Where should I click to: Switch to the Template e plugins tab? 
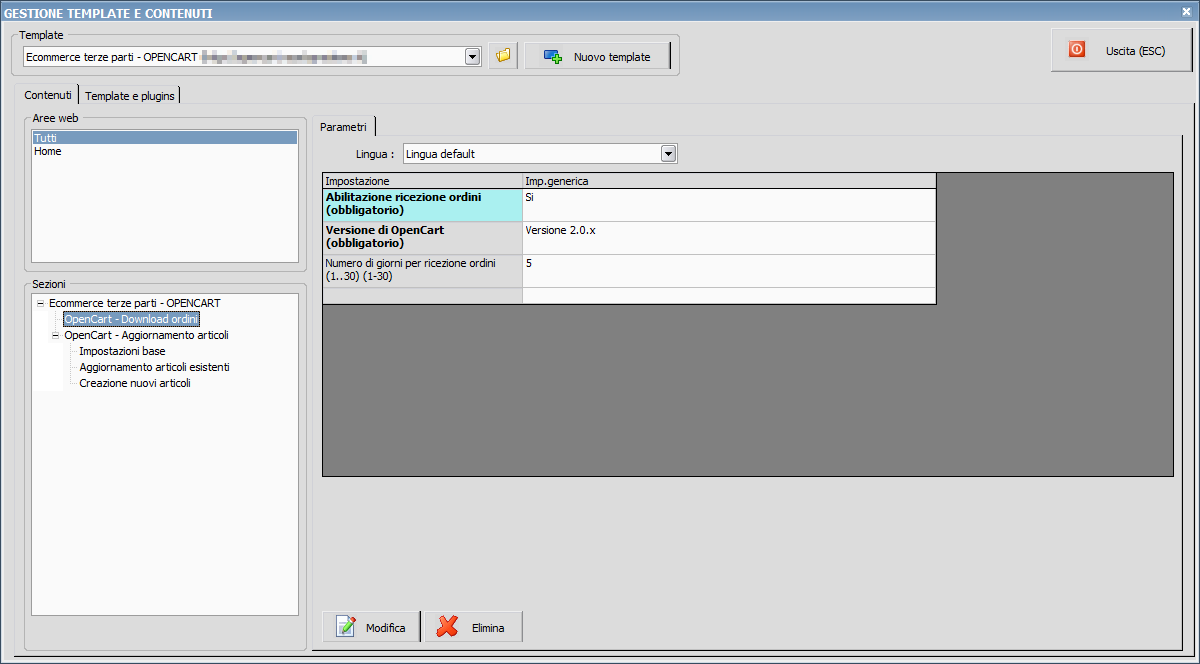point(130,96)
